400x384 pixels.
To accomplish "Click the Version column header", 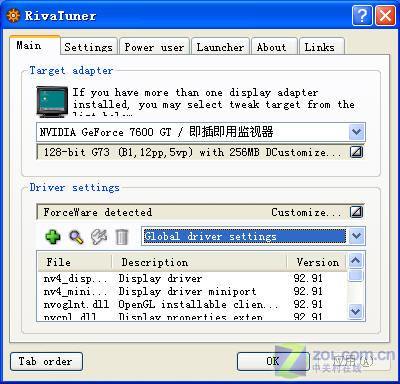I will click(x=317, y=263).
